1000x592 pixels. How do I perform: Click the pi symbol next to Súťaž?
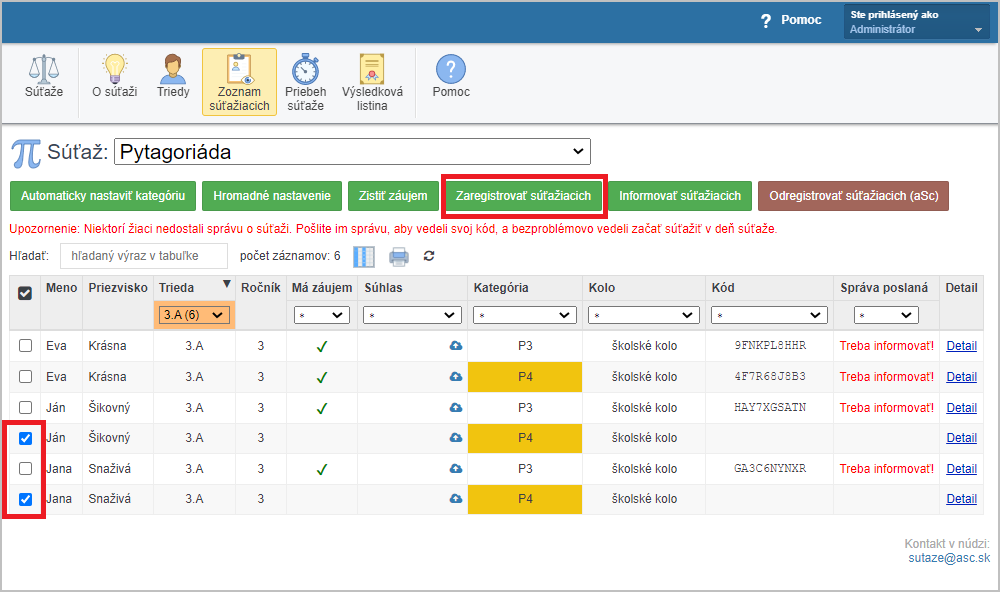point(26,153)
